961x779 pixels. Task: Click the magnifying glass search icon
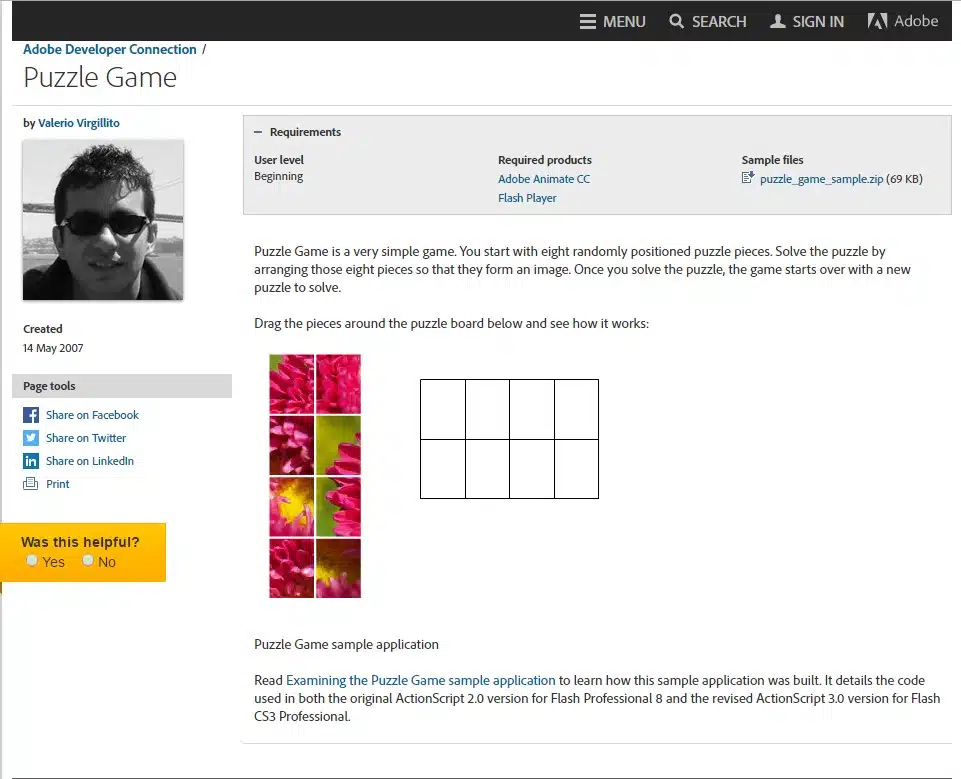click(677, 21)
